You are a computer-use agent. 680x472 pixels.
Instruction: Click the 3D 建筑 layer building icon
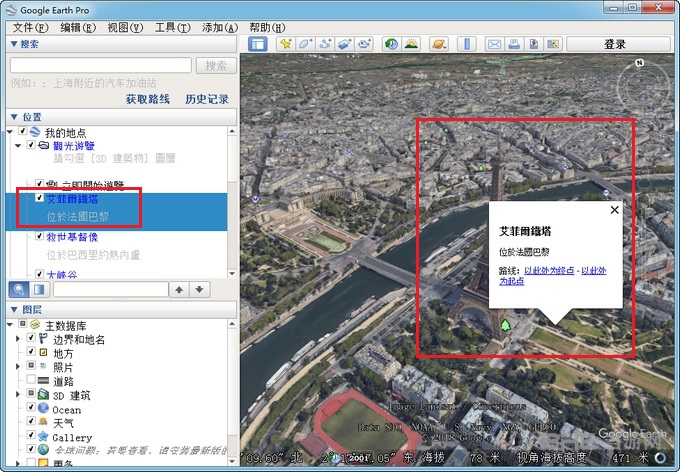tap(43, 394)
